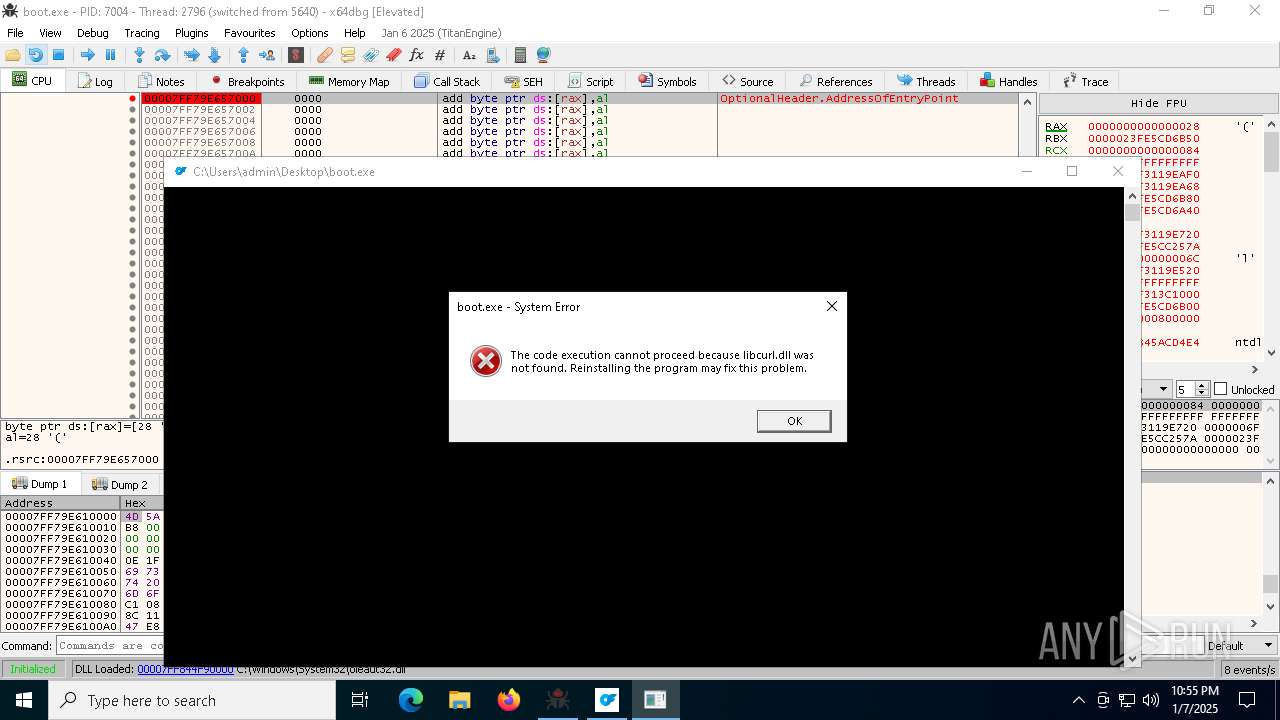
Task: Click the globe toolbar icon
Action: [544, 55]
